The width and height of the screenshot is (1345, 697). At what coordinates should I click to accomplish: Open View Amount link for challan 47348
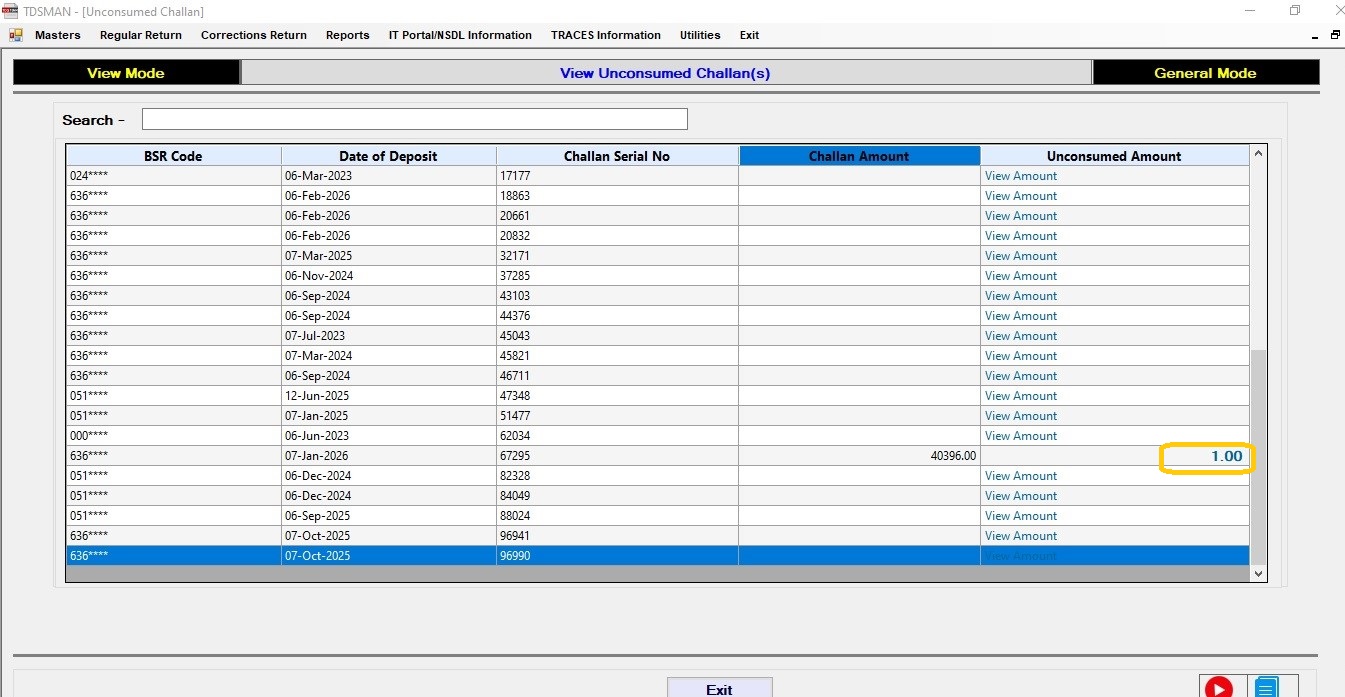click(x=1020, y=396)
